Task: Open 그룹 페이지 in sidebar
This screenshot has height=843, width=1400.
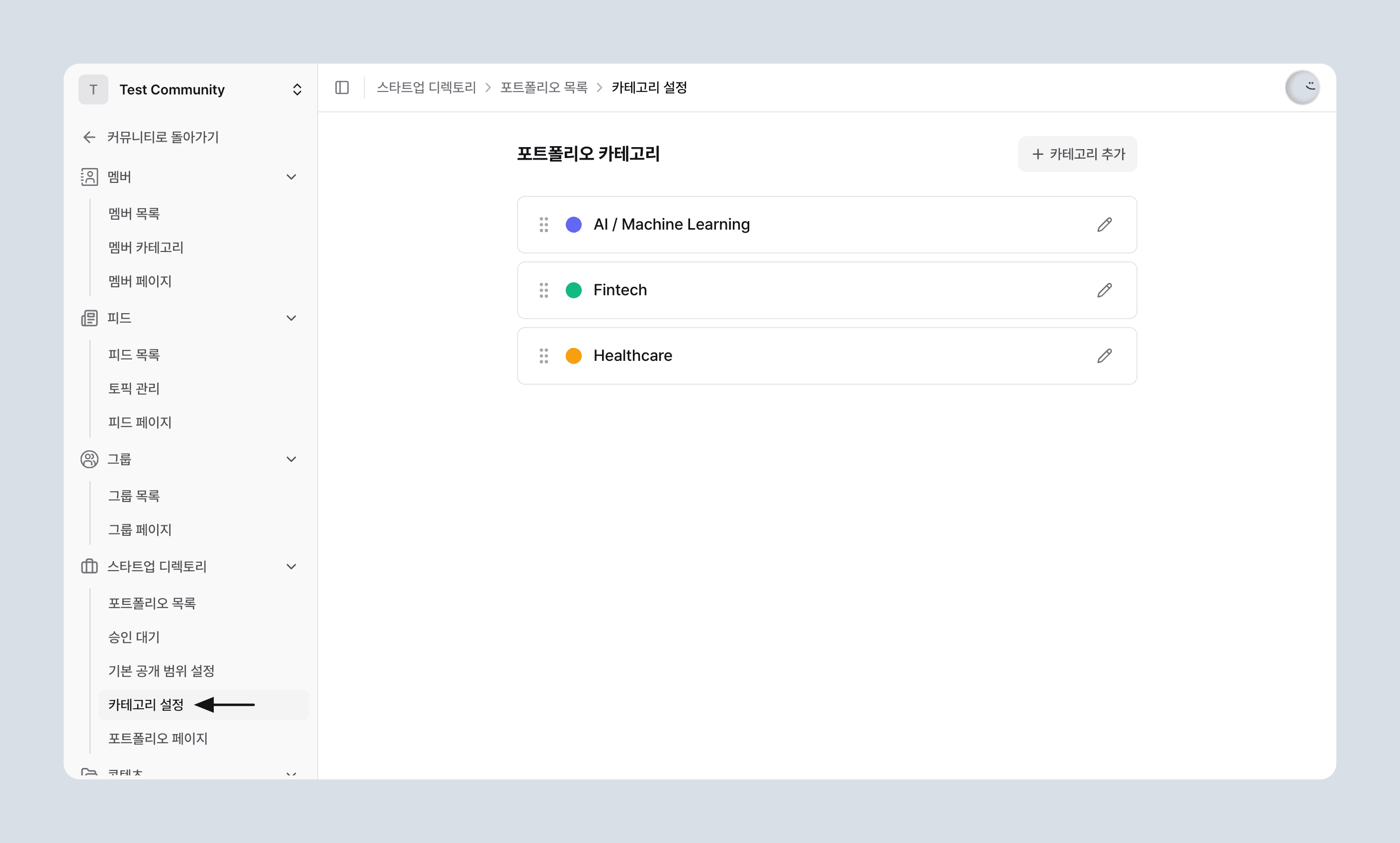Action: 140,530
